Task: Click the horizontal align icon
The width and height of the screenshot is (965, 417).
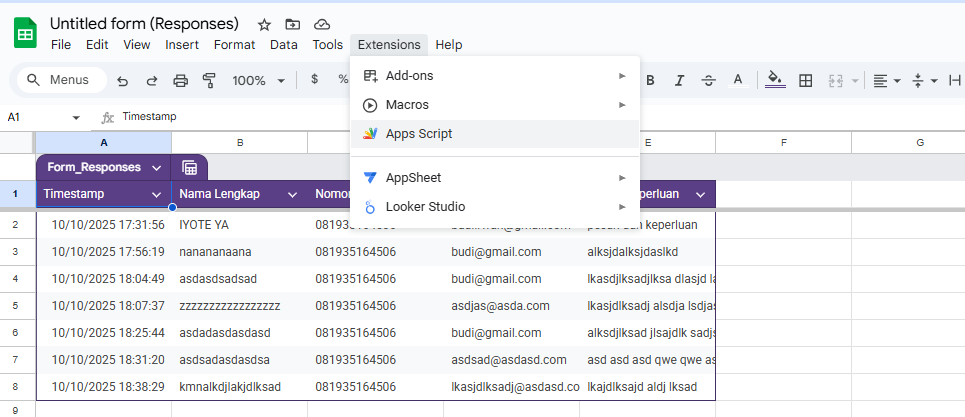Action: pos(881,81)
